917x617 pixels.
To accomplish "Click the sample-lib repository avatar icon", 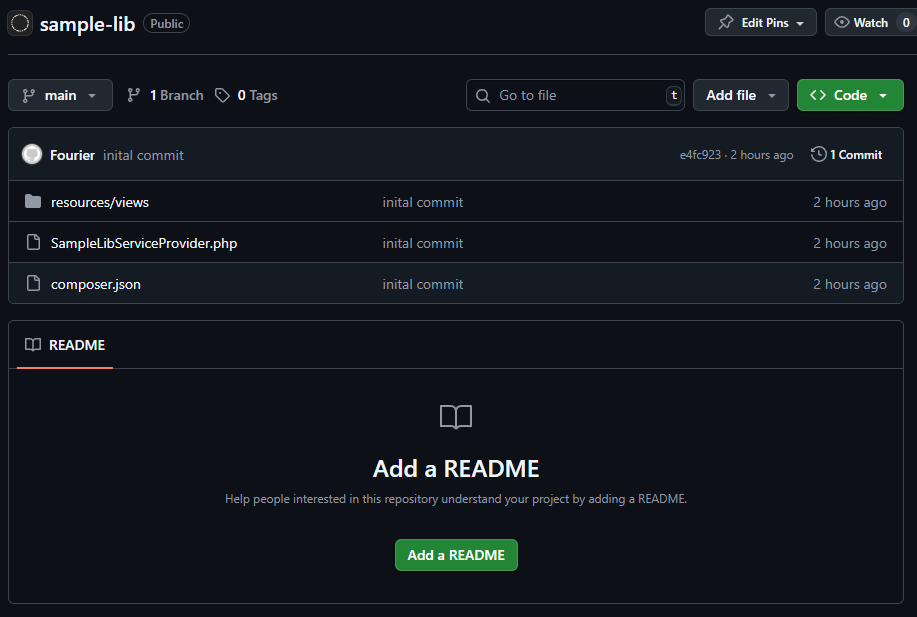I will click(x=20, y=23).
